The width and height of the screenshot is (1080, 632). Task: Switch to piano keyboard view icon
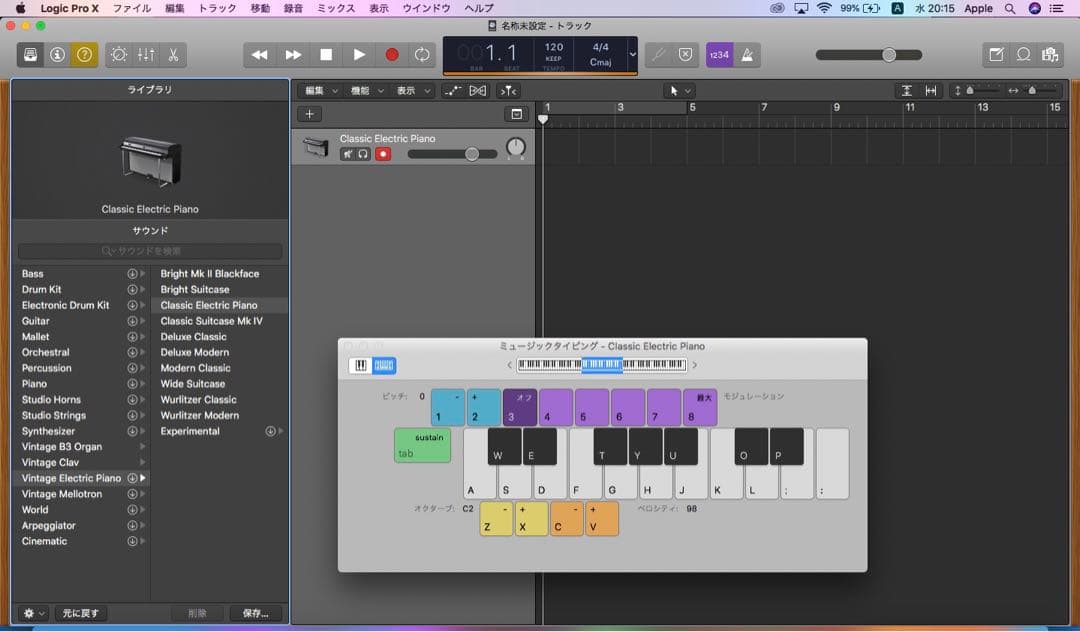tap(361, 366)
